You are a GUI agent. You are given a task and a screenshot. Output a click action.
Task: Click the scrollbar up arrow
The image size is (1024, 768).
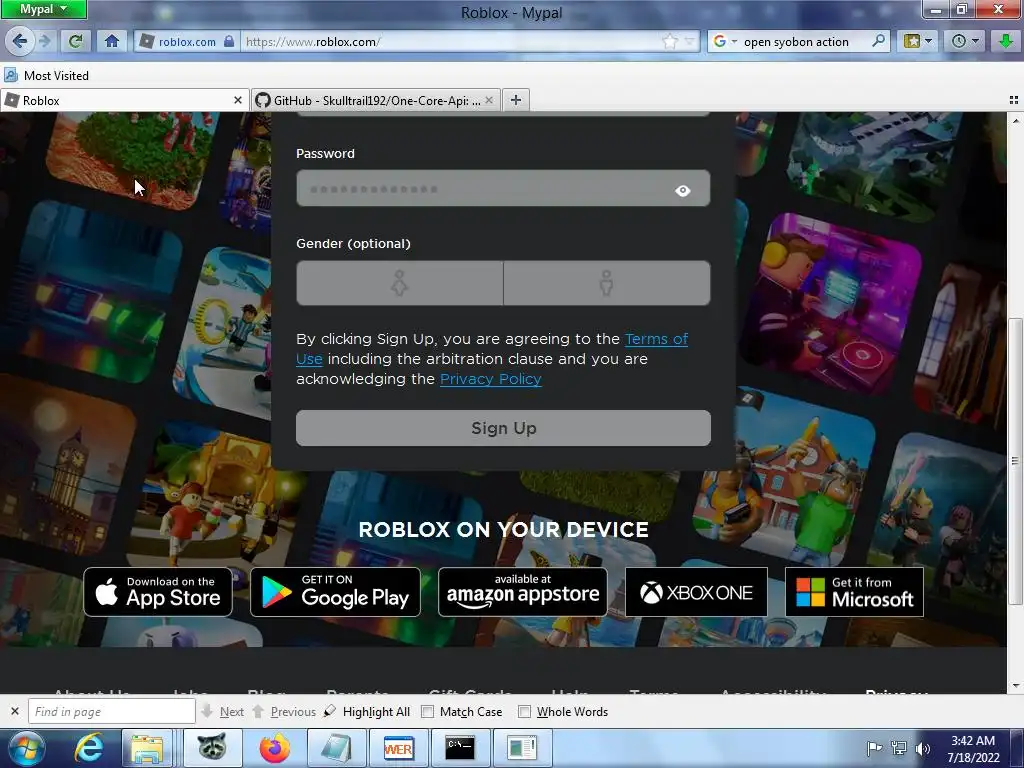pos(1015,120)
